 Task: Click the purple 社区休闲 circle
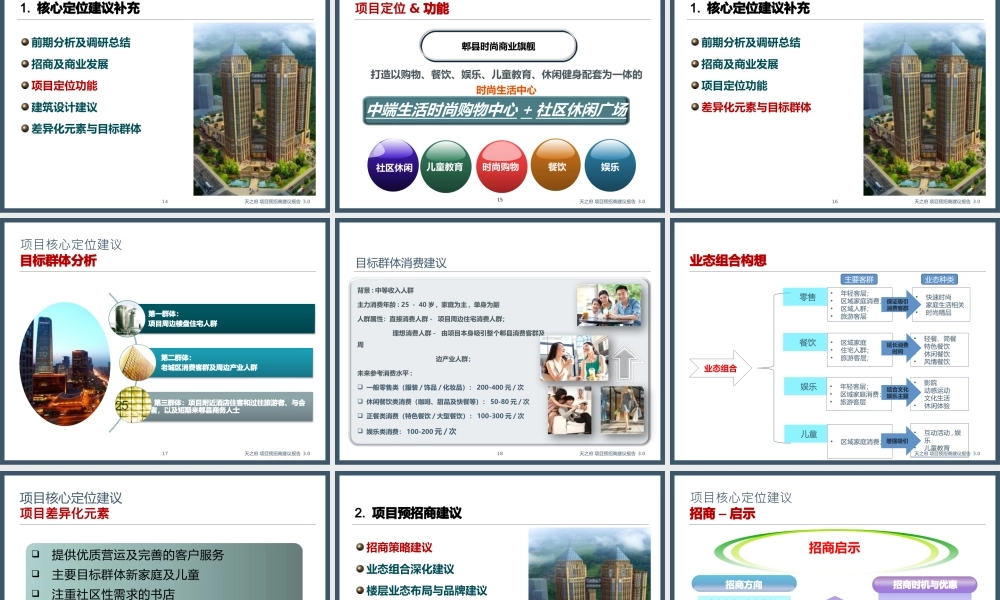393,166
